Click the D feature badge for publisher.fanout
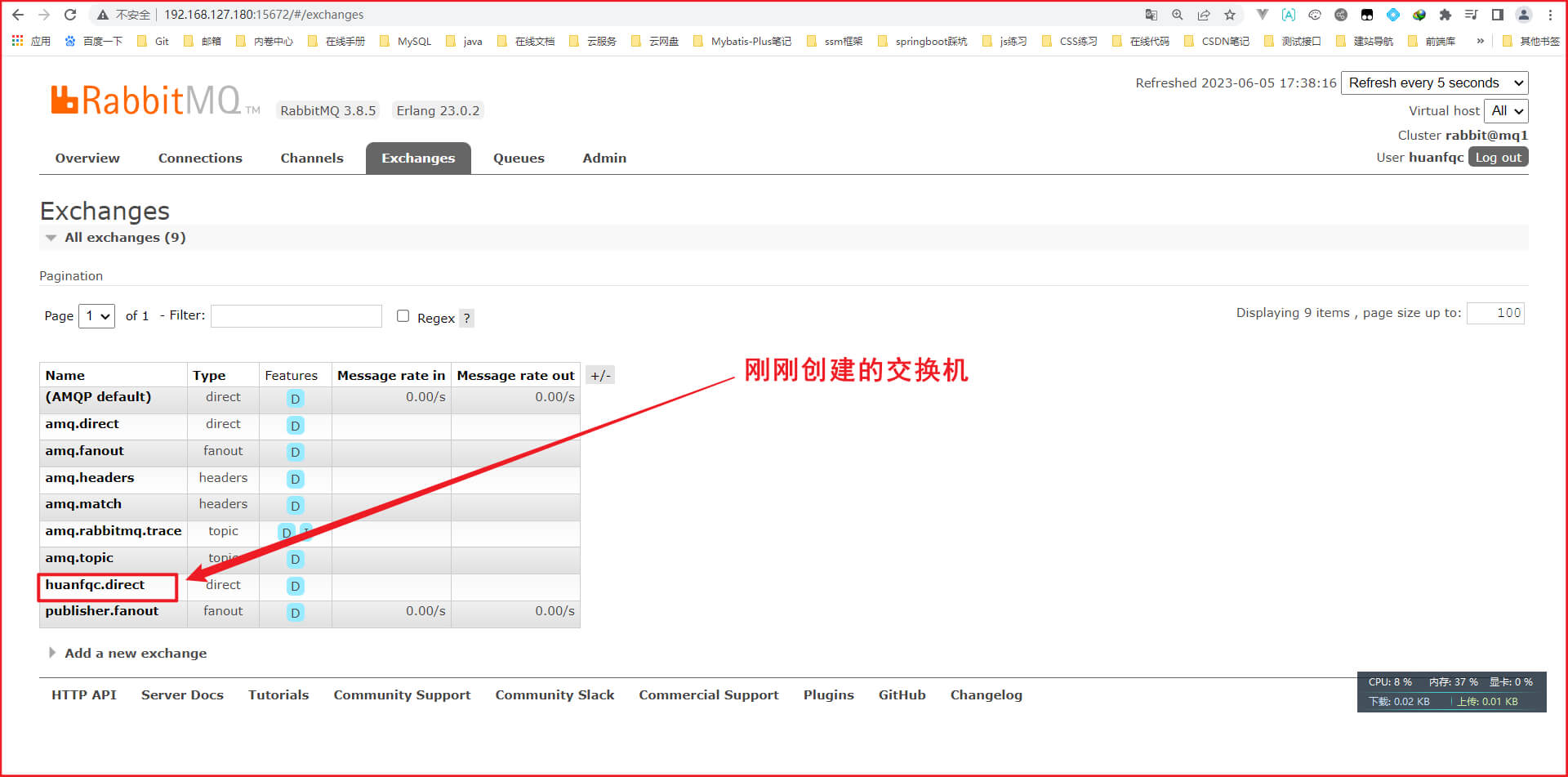1568x777 pixels. [x=296, y=613]
